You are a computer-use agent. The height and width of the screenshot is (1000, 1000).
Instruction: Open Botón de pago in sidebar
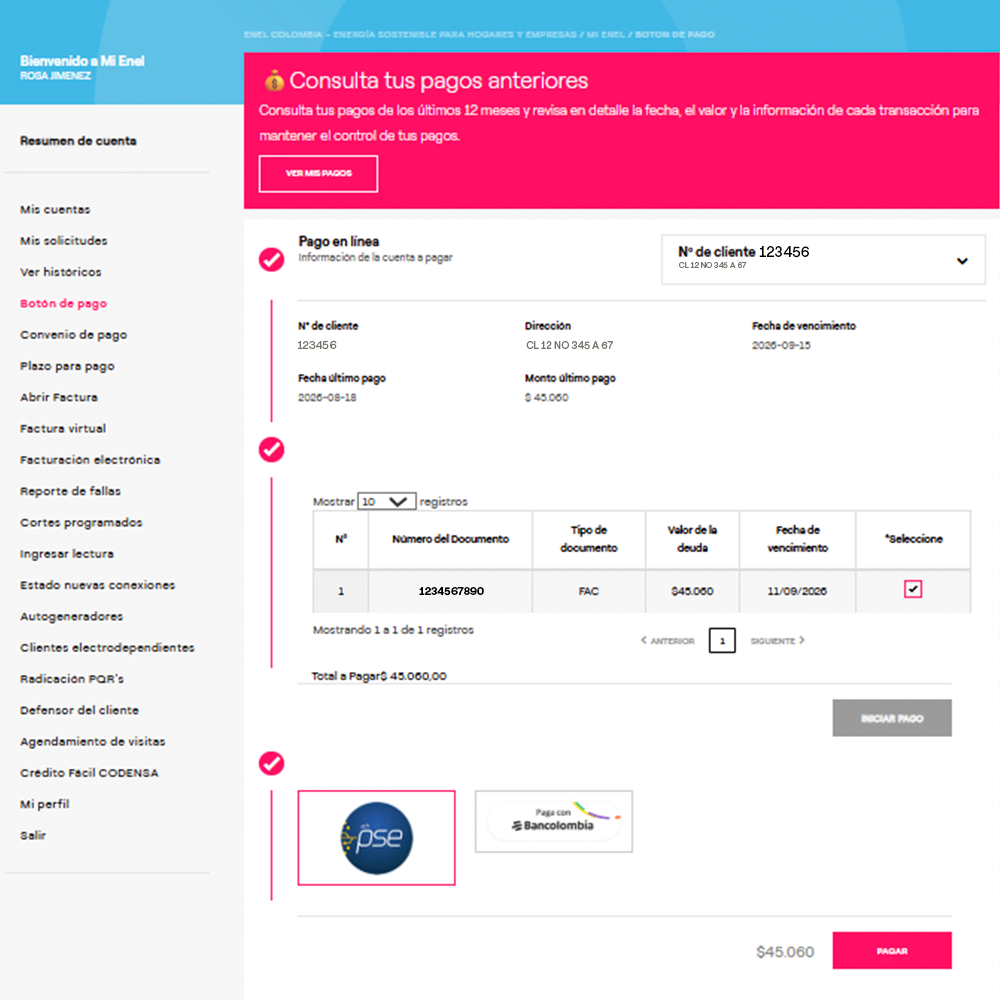coord(63,304)
